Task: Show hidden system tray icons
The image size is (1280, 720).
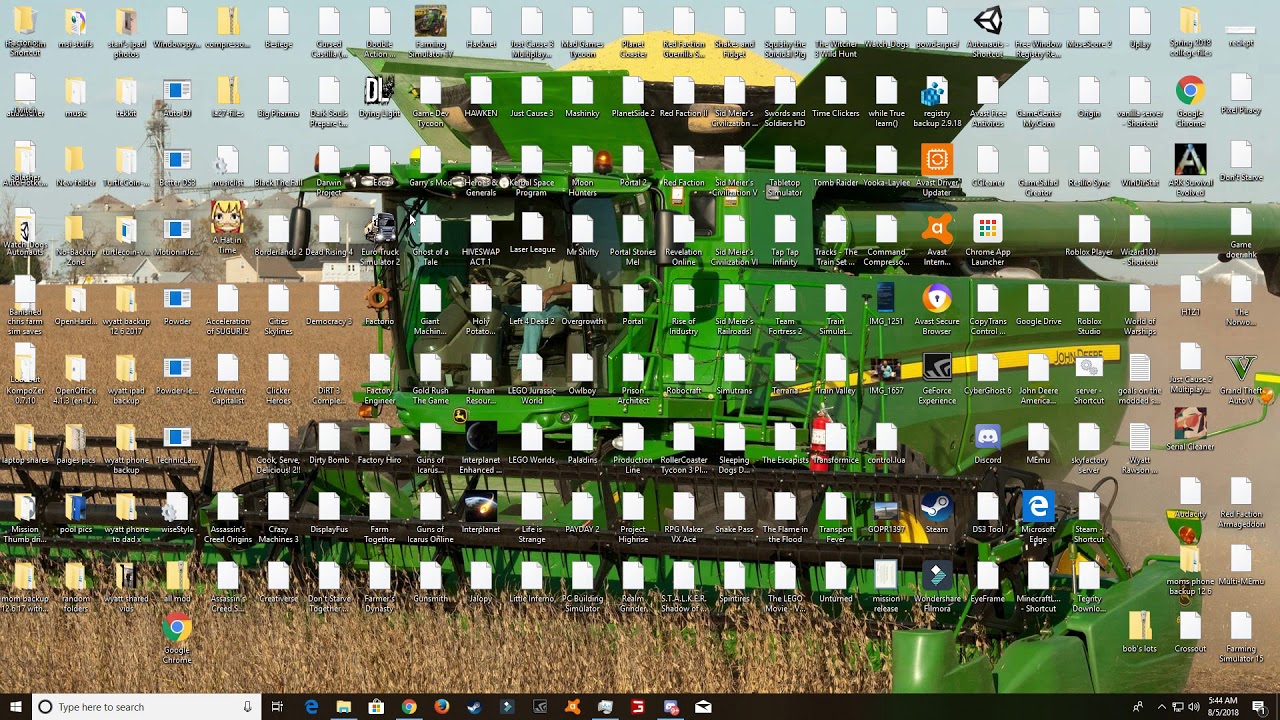Action: click(x=1161, y=707)
